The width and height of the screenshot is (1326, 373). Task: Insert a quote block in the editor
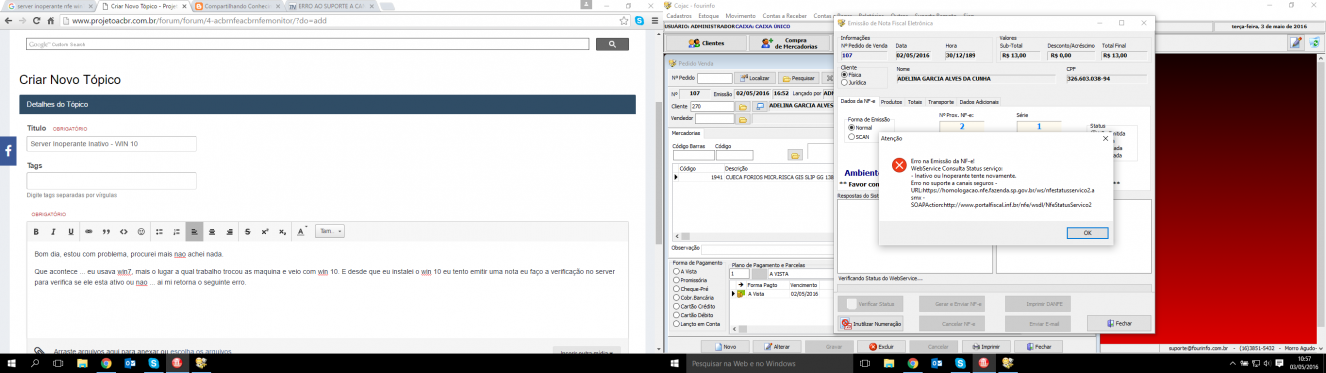tap(106, 231)
